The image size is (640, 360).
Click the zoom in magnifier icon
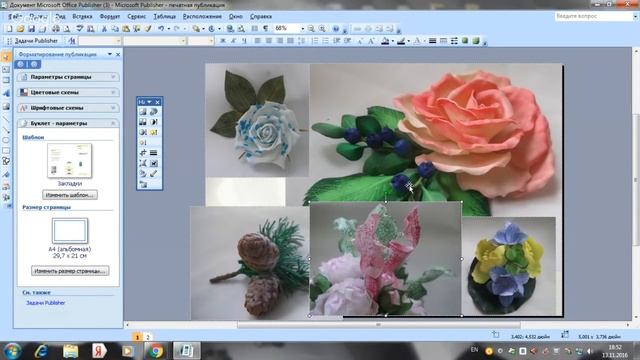[322, 29]
